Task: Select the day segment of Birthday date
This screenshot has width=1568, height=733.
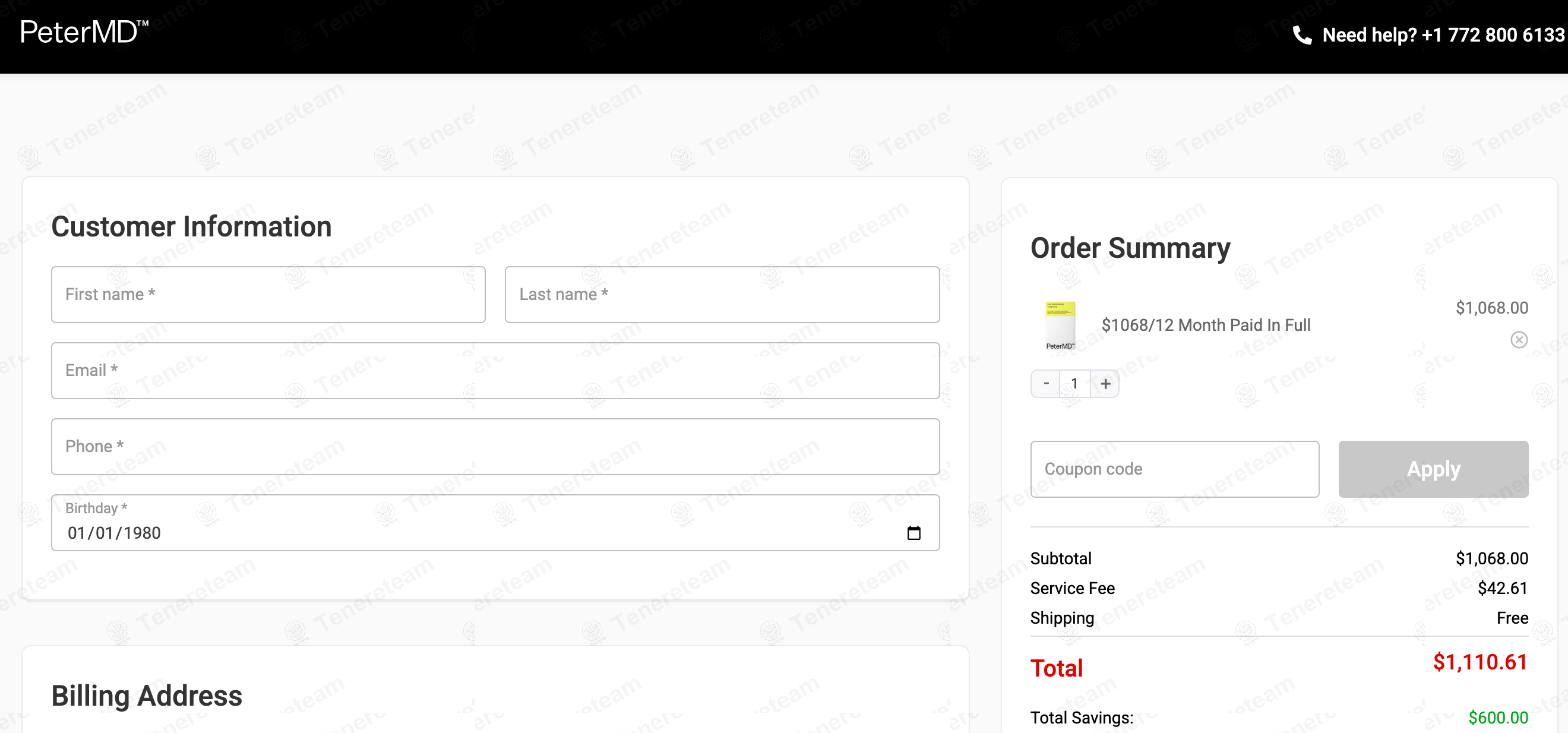Action: click(104, 533)
